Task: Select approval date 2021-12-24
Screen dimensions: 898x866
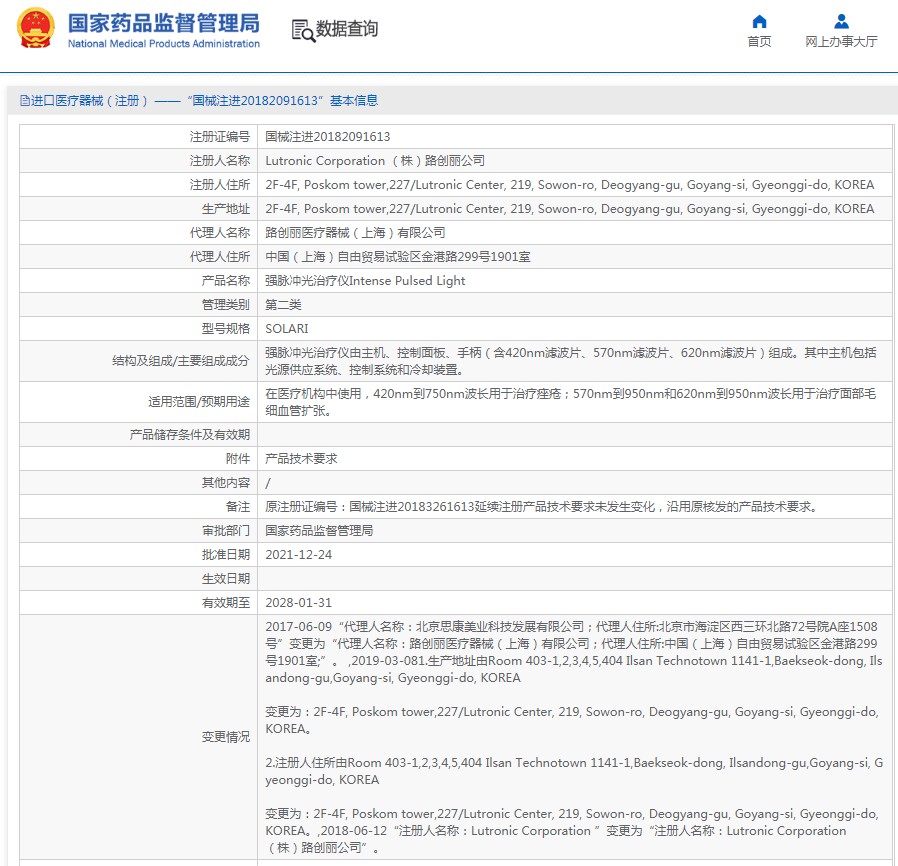Action: coord(298,556)
